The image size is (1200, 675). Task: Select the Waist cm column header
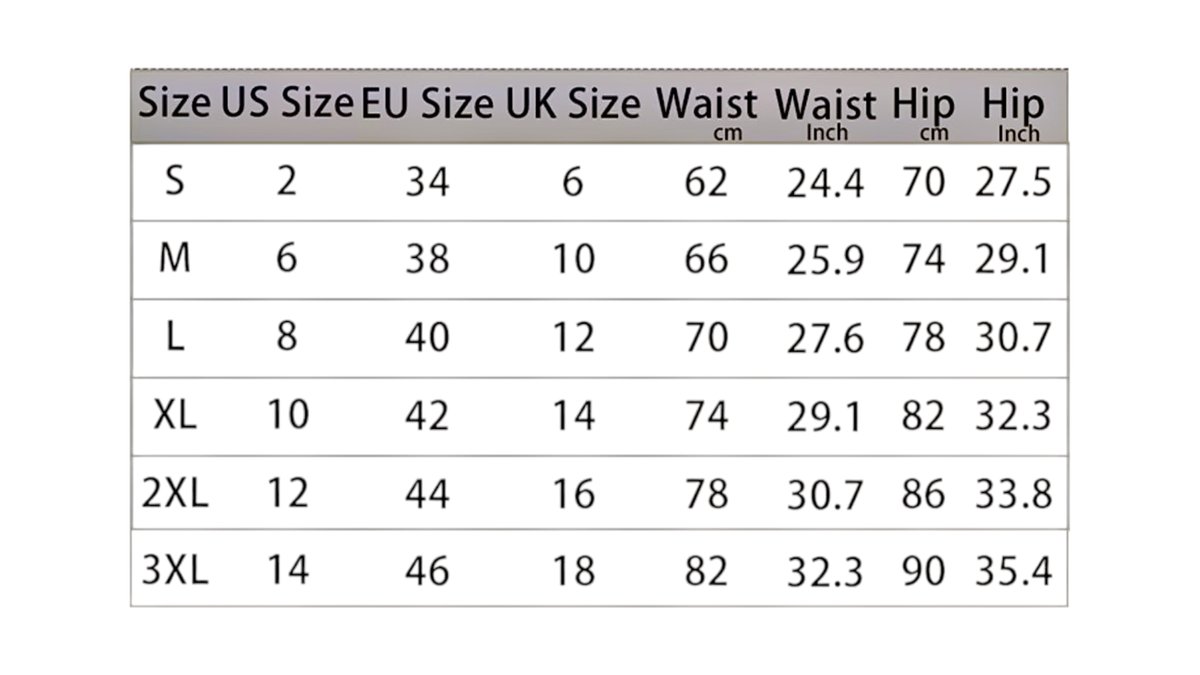707,112
